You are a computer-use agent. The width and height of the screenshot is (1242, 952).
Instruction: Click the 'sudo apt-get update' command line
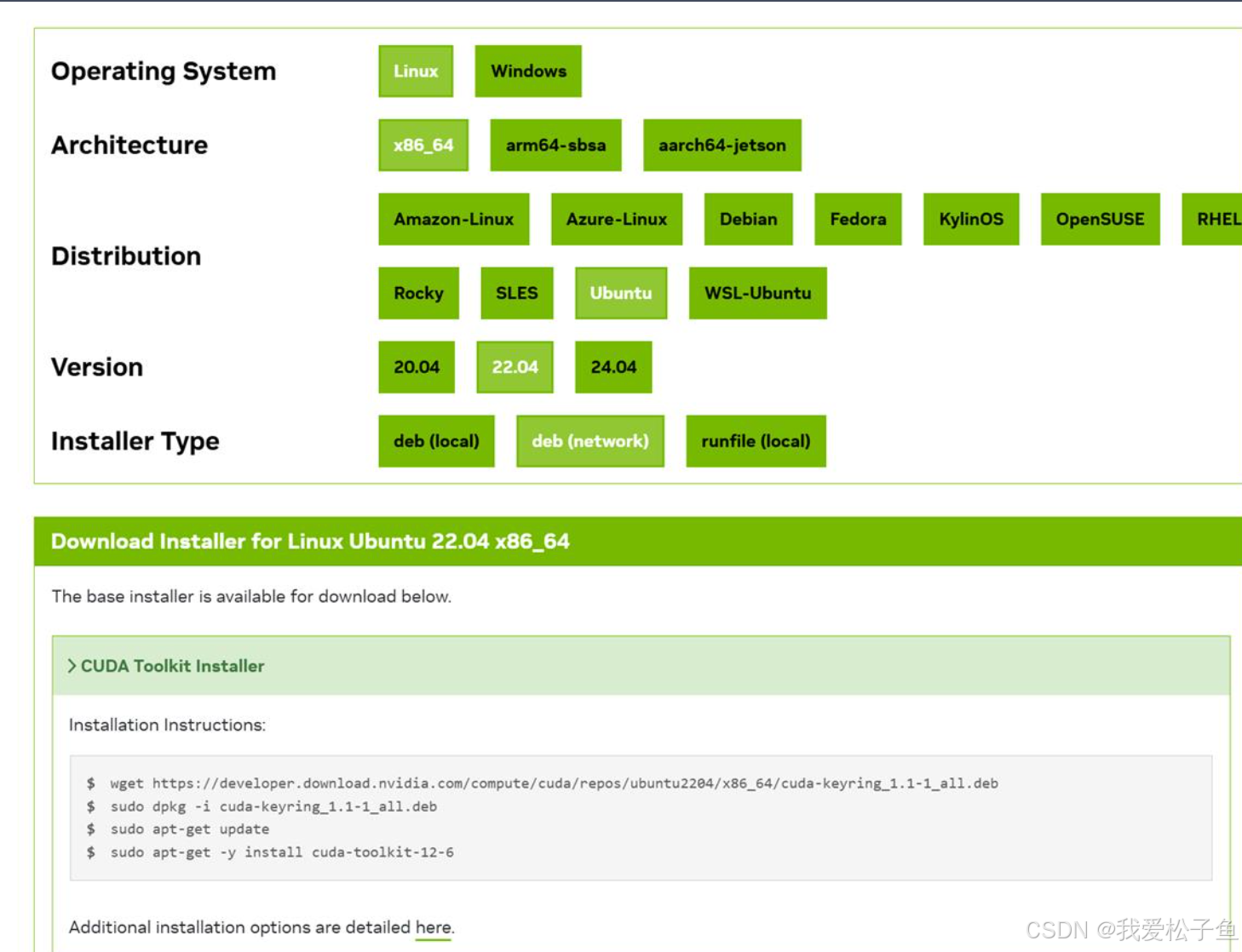click(x=190, y=829)
